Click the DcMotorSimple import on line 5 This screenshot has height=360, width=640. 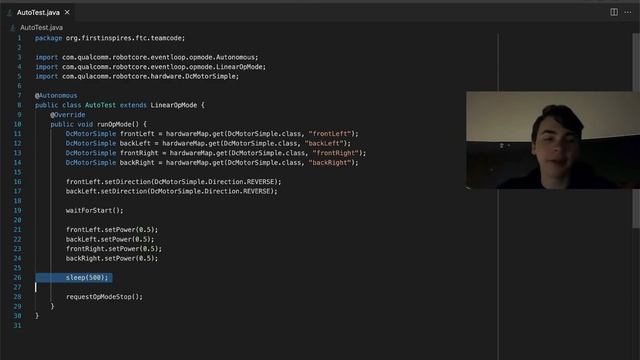(x=211, y=76)
